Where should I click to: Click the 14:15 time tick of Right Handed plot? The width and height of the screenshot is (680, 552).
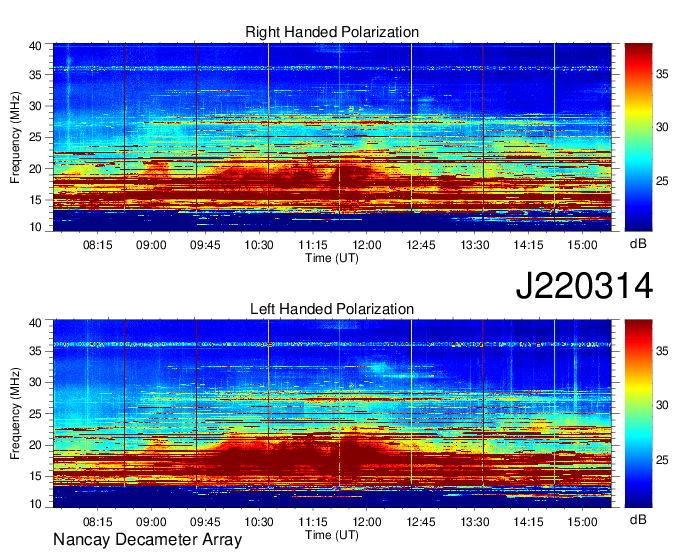tap(529, 245)
